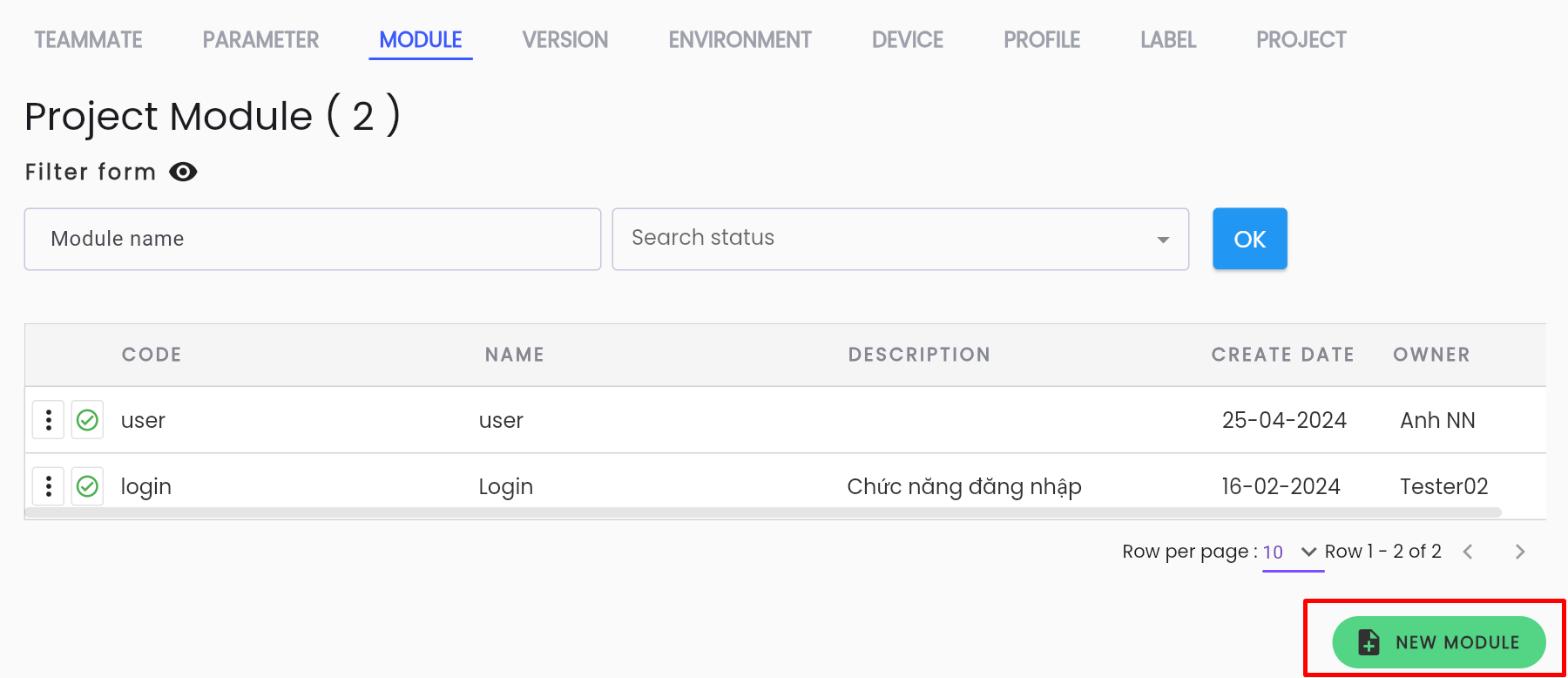Image resolution: width=1568 pixels, height=678 pixels.
Task: Click the date '16-02-2024'
Action: click(x=1281, y=486)
